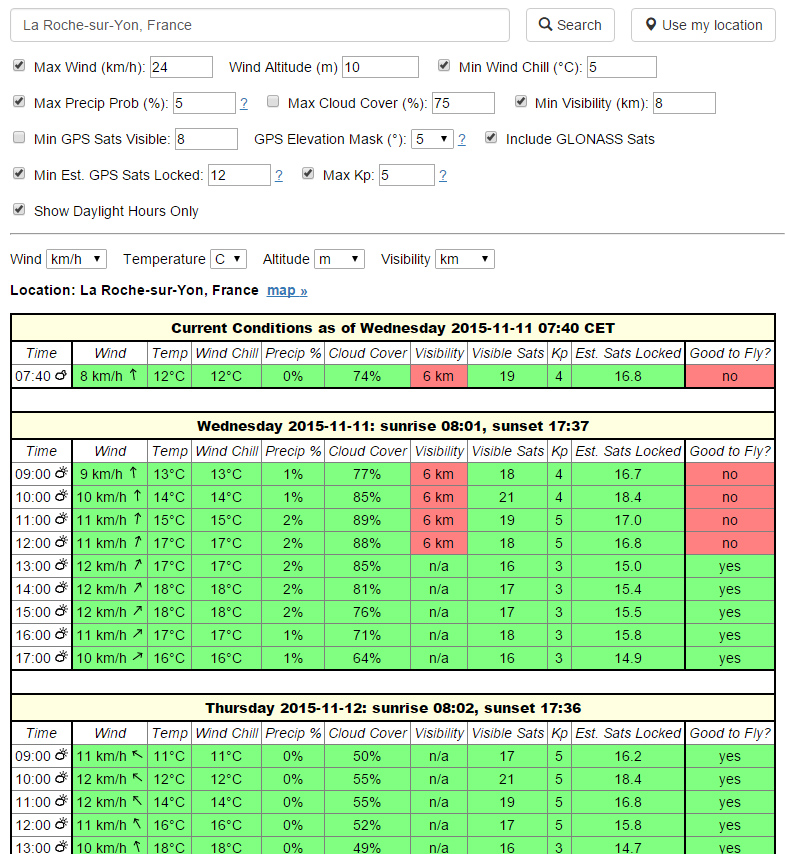Toggle the Min Visibility checkbox
This screenshot has width=786, height=854.
coord(521,102)
